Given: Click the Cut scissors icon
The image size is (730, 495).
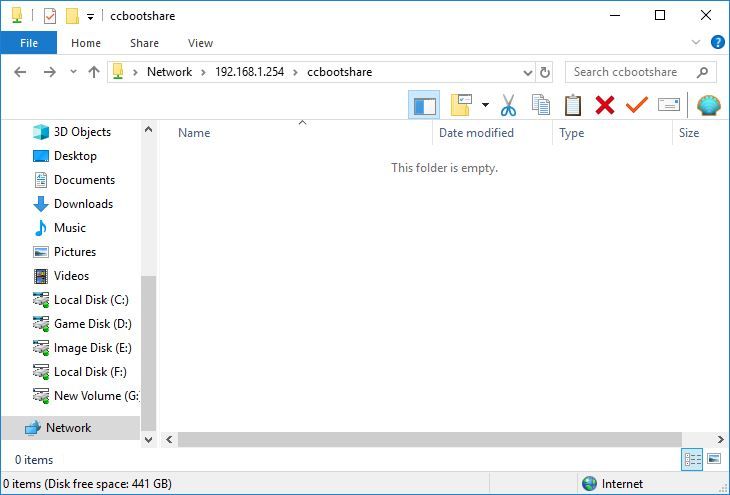Looking at the screenshot, I should click(x=508, y=105).
